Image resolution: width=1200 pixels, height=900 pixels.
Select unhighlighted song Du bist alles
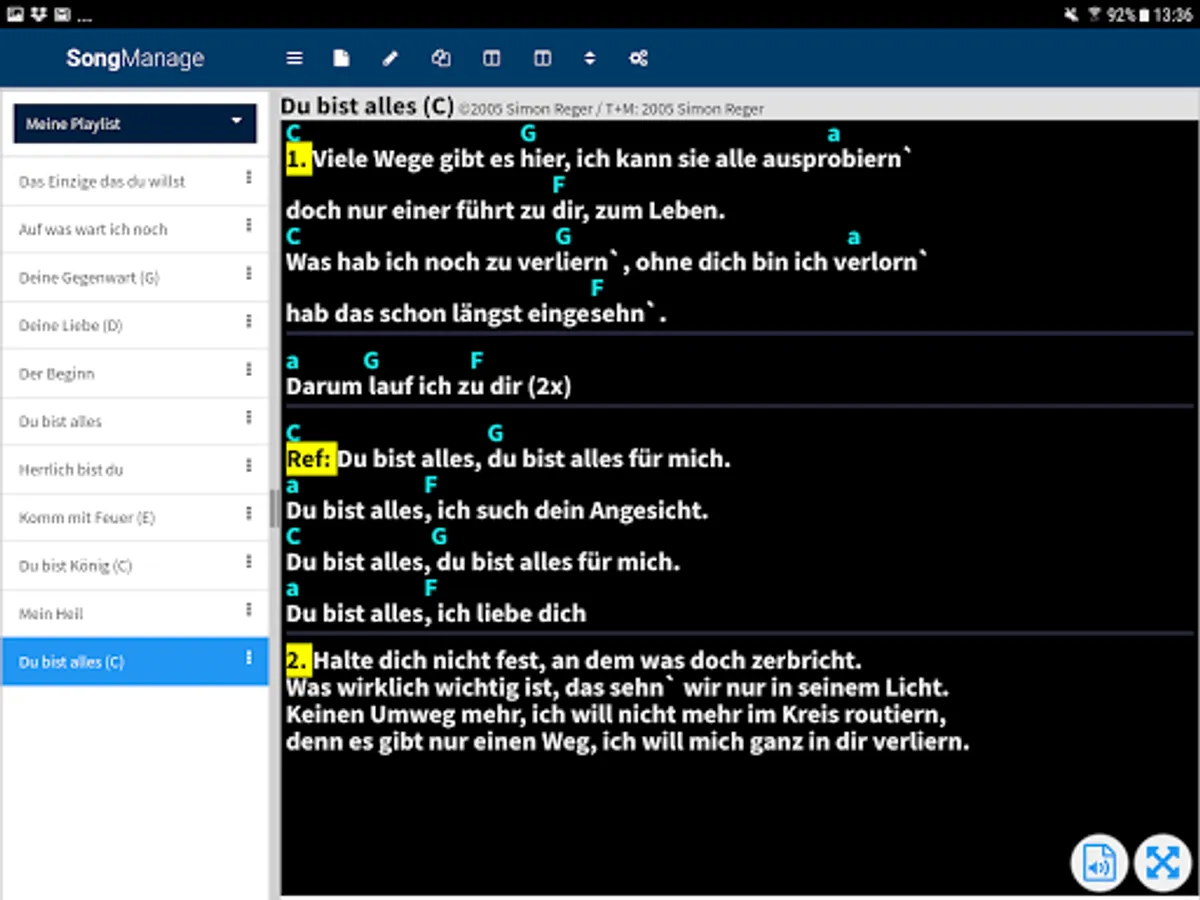[x=135, y=422]
